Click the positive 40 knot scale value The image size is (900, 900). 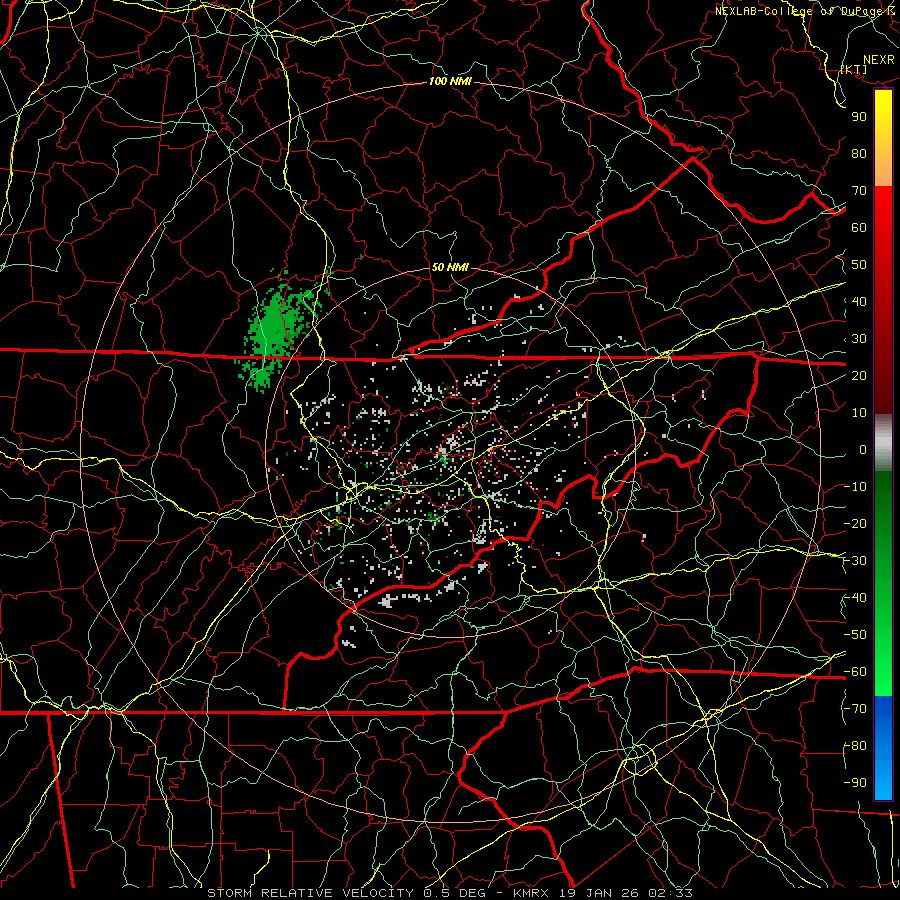[x=859, y=301]
